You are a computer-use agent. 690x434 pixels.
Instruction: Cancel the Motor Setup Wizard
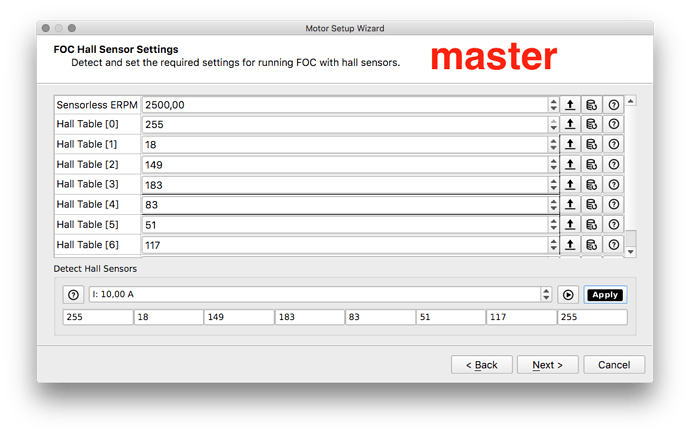tap(614, 365)
